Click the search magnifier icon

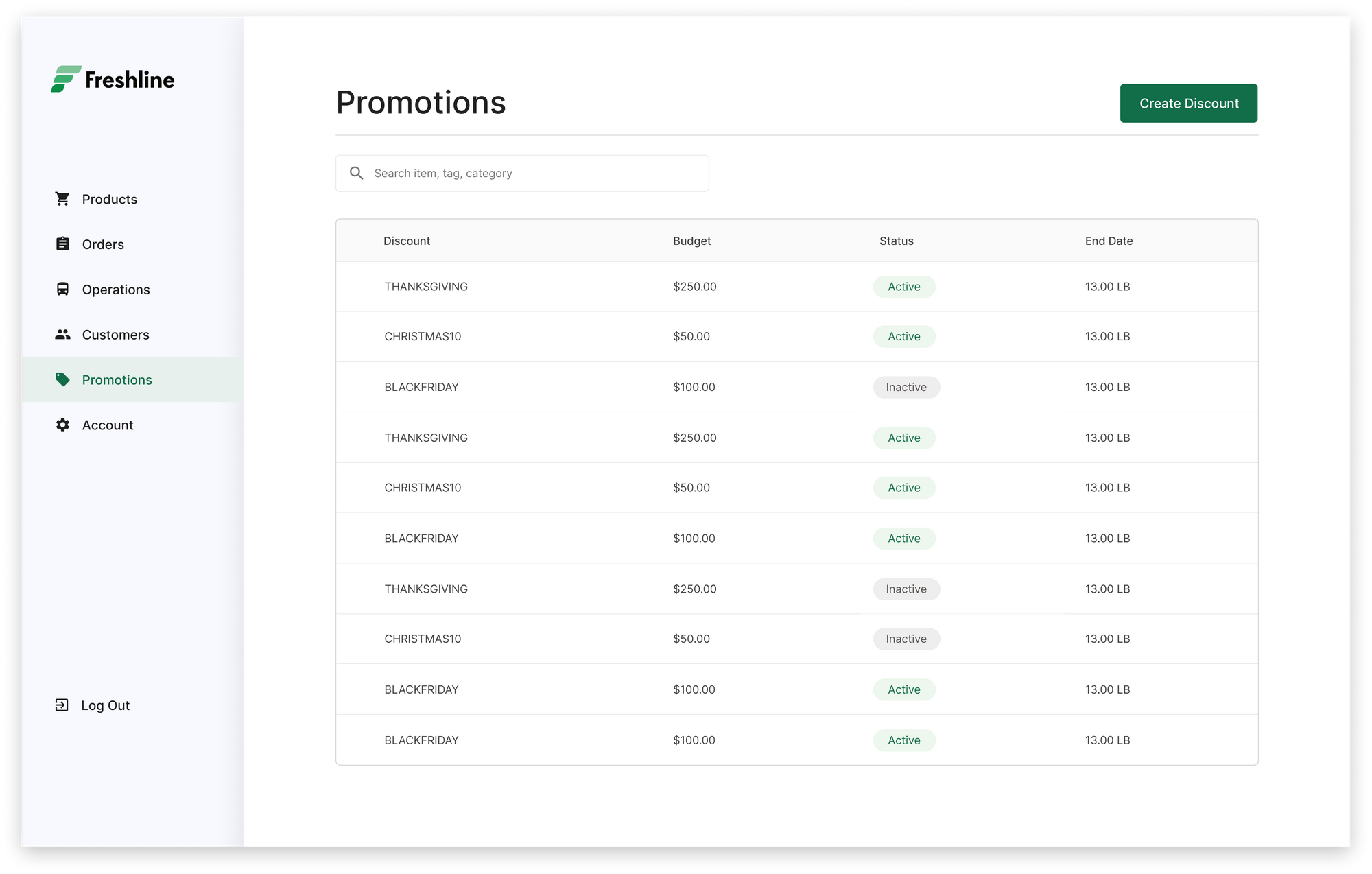(x=357, y=173)
